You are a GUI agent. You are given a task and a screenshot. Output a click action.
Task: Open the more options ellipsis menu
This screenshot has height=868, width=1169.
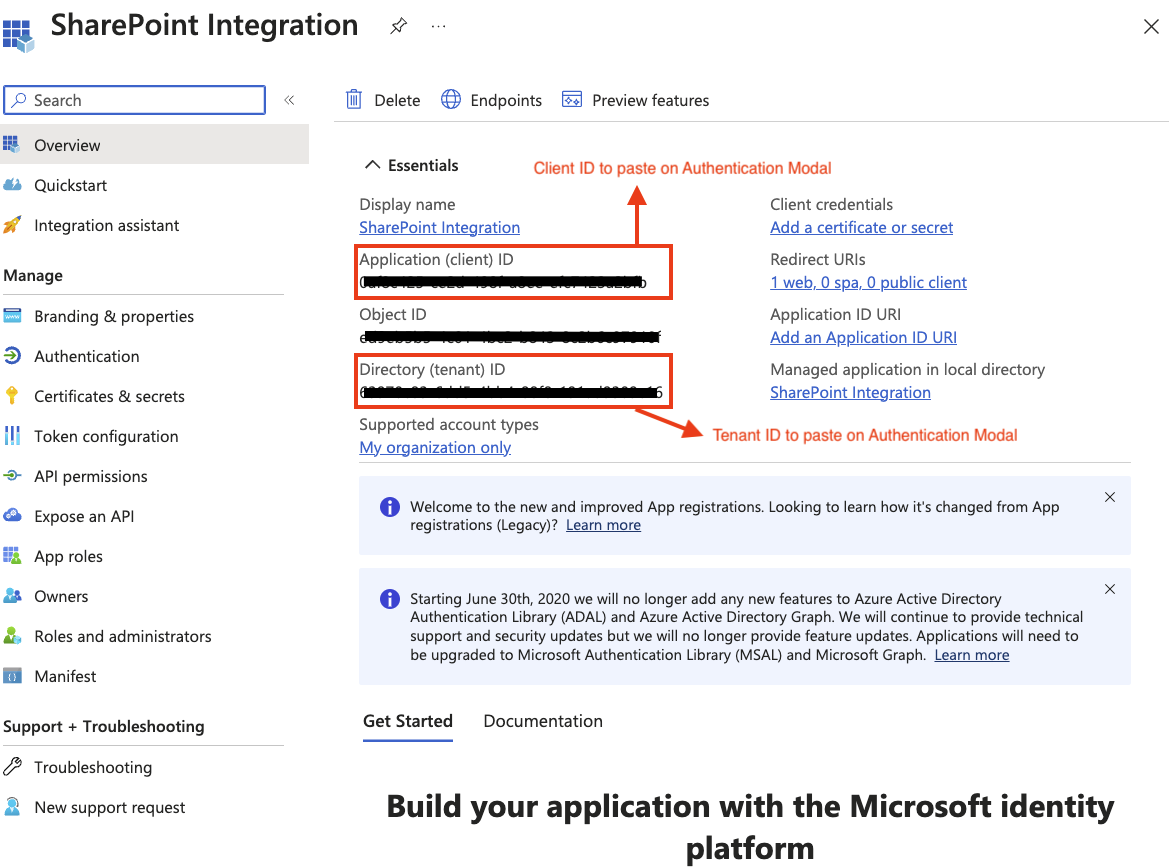click(438, 26)
